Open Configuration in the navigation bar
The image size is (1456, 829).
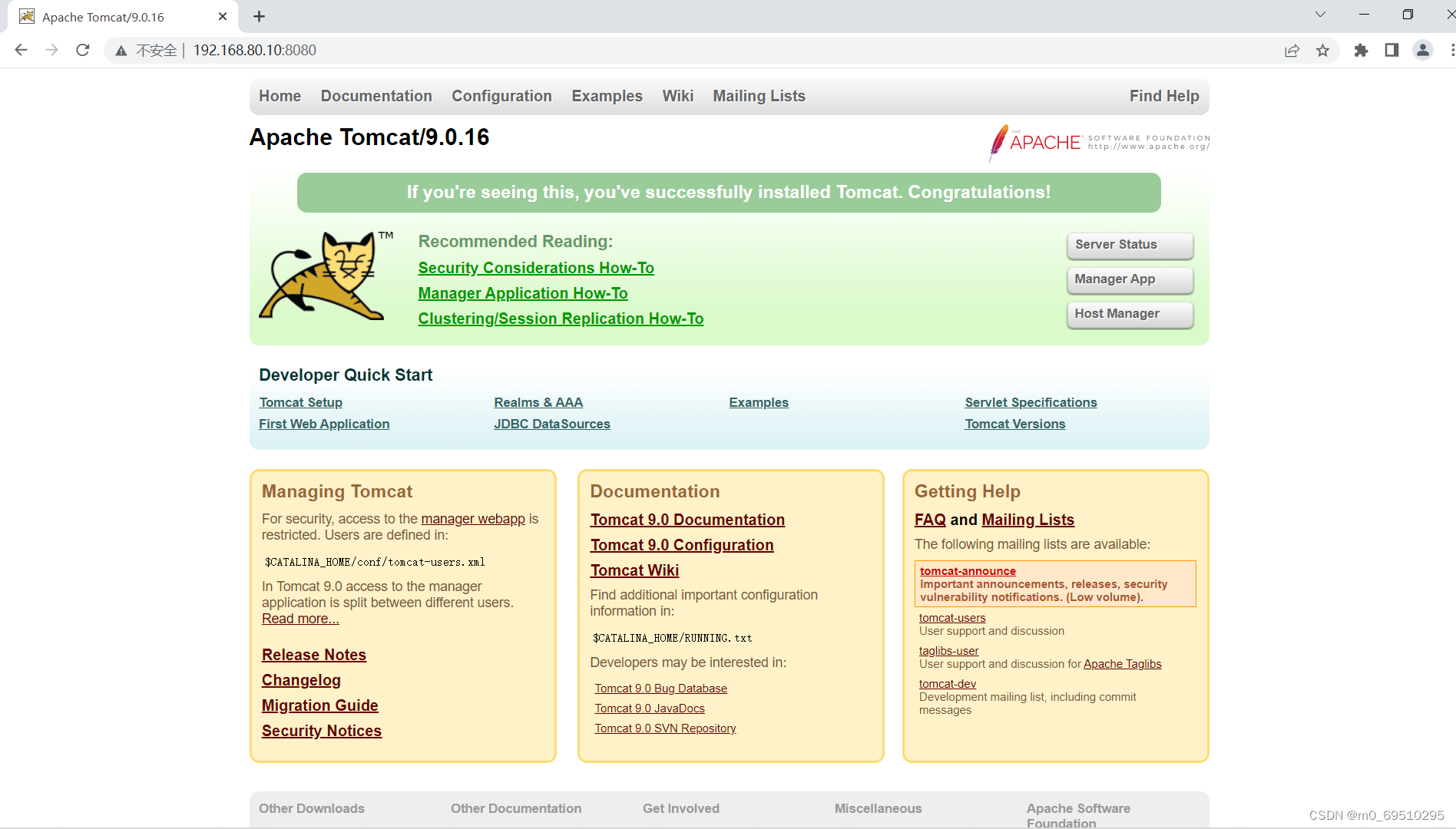(x=501, y=96)
